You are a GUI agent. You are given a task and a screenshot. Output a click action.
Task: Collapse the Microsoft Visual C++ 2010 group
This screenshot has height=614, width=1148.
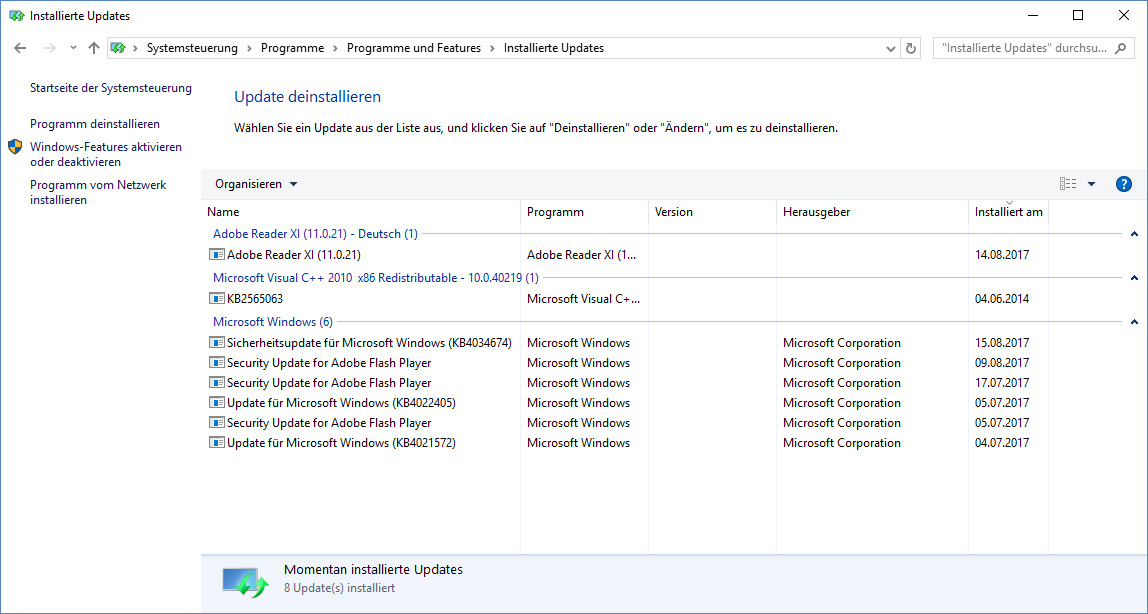(x=1134, y=278)
